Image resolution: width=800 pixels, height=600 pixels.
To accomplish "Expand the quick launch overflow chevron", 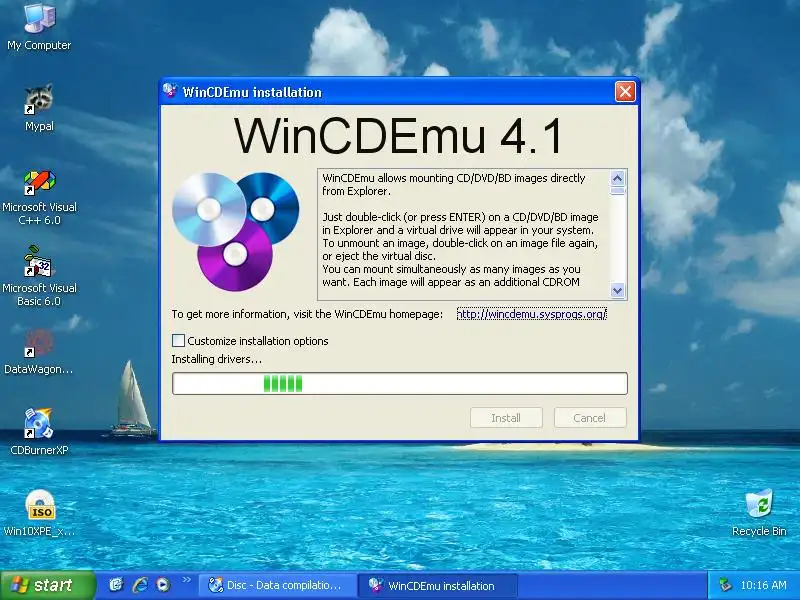I will click(x=186, y=580).
